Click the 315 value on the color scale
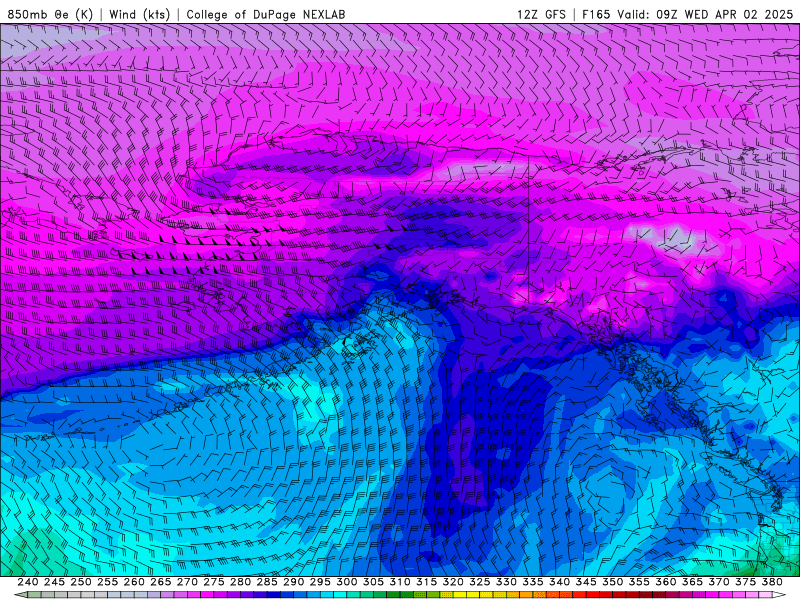 point(426,582)
